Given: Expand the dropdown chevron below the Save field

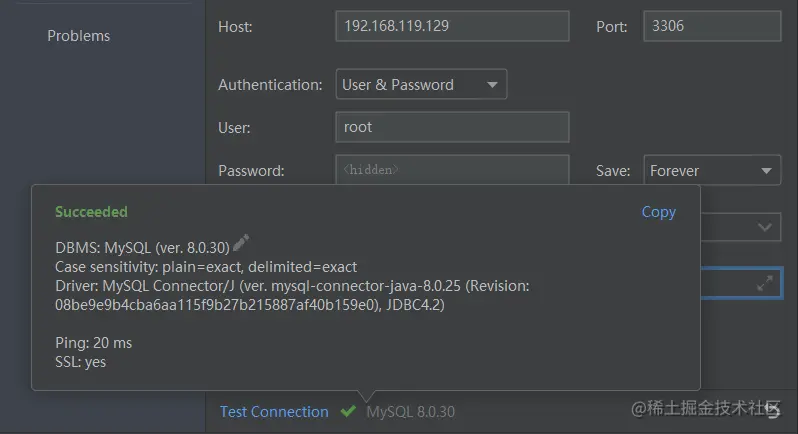Looking at the screenshot, I should (x=765, y=228).
